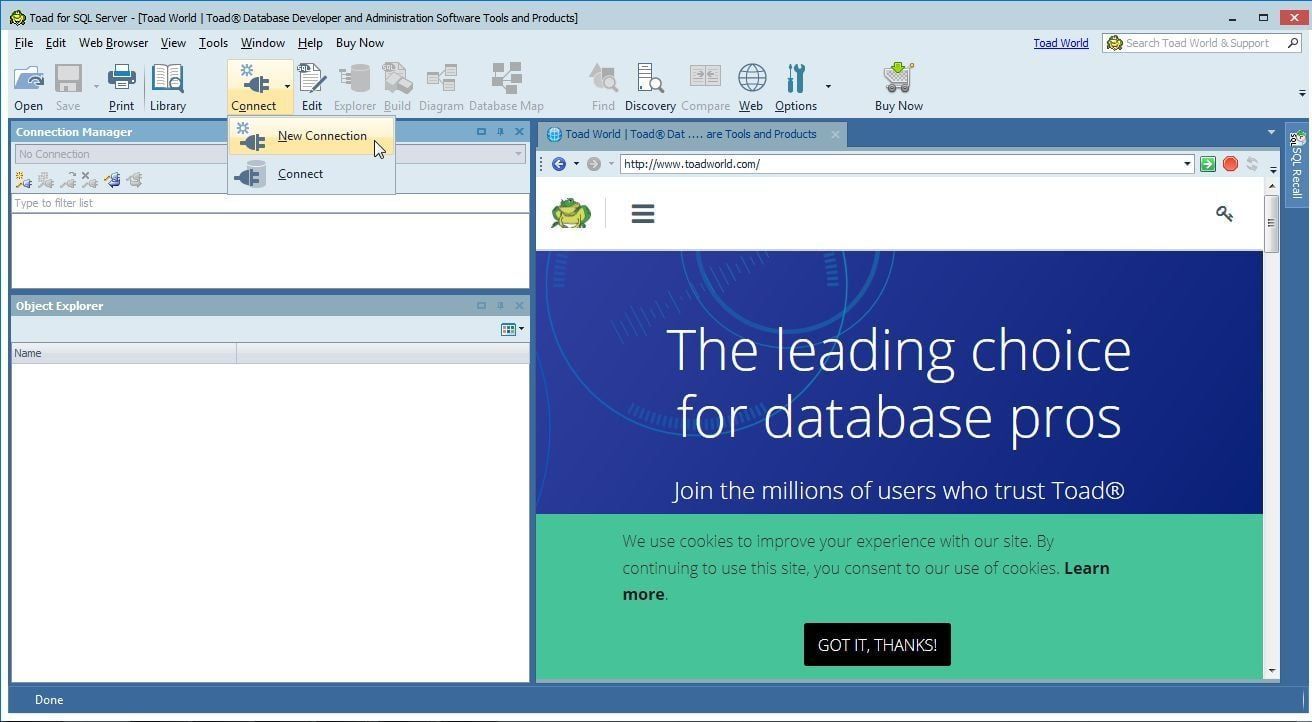This screenshot has width=1312, height=722.
Task: Click the webpage search key icon
Action: (1224, 213)
